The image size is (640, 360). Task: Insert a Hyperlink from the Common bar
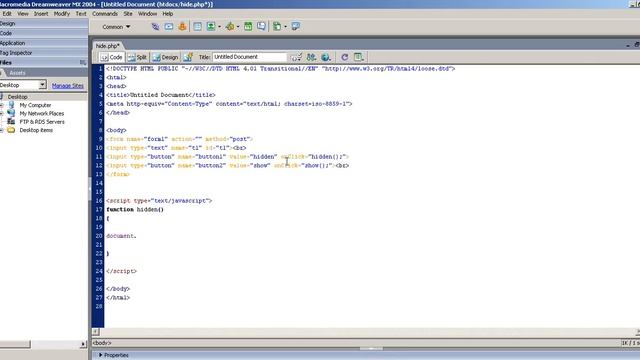coord(155,27)
